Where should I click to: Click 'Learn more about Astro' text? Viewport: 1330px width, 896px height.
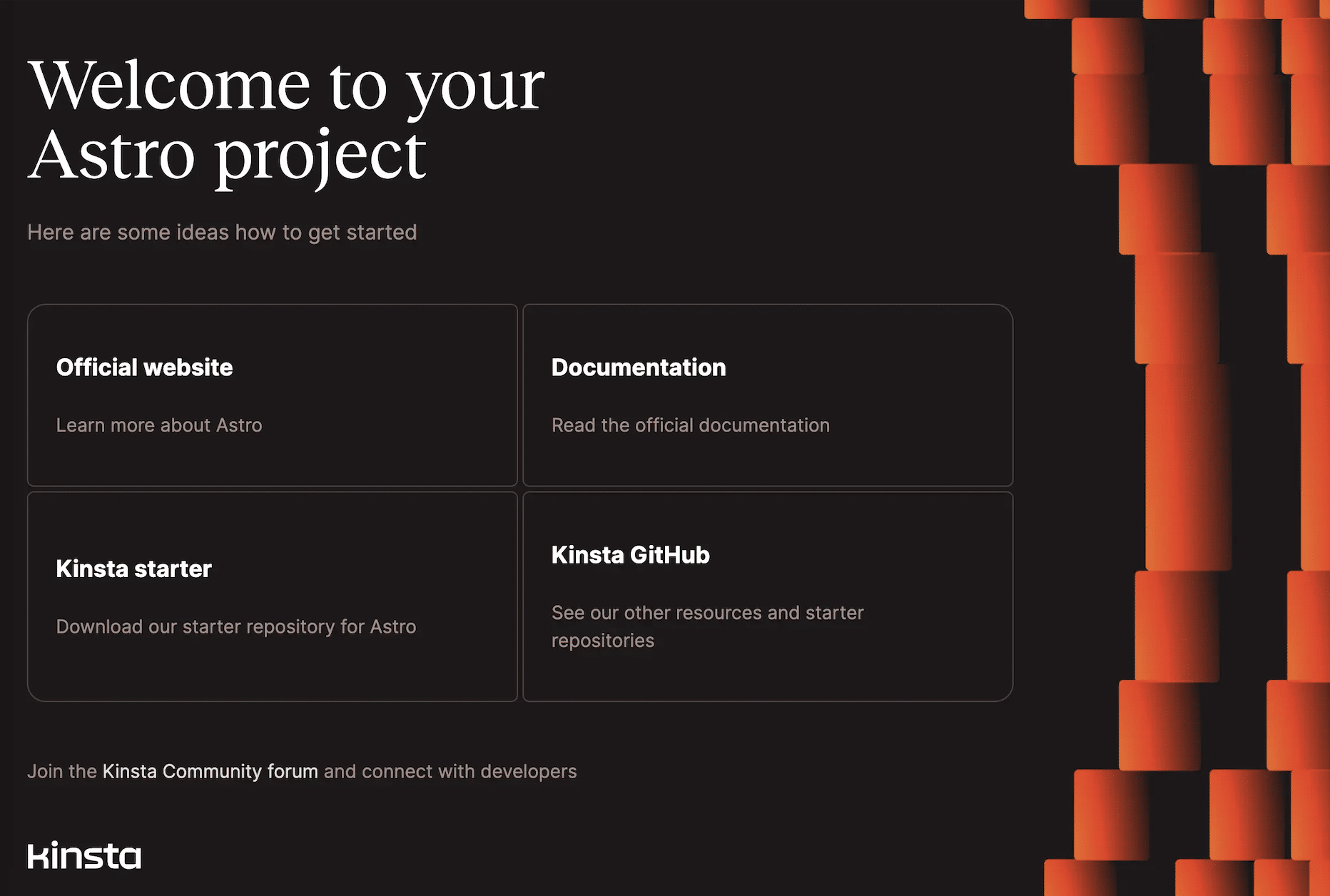pos(158,424)
